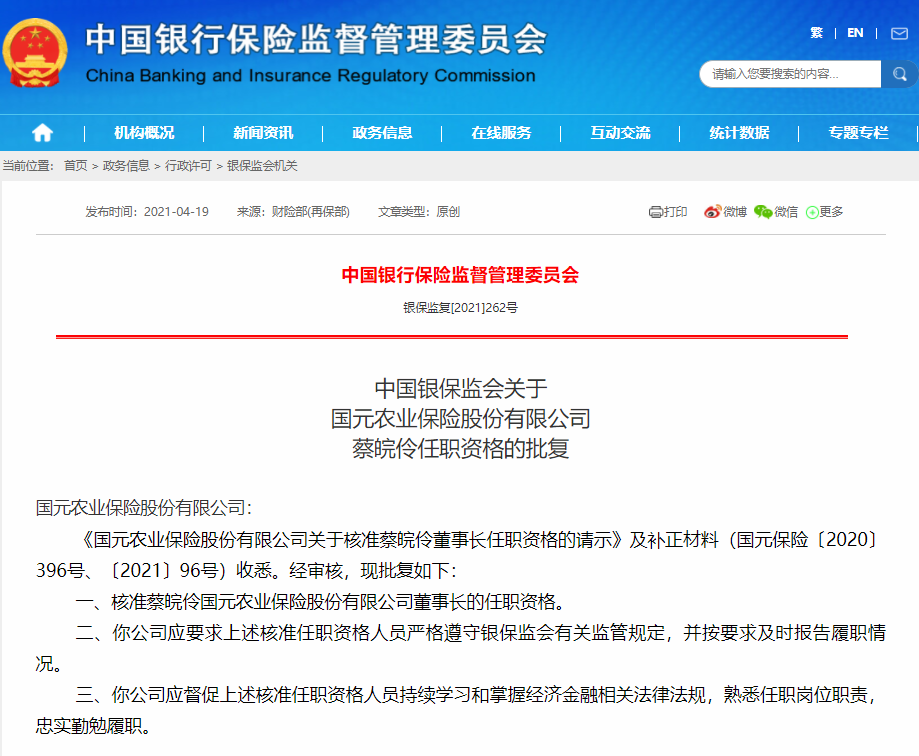Viewport: 919px width, 756px height.
Task: Click the green plus 更多 icon
Action: pos(812,212)
